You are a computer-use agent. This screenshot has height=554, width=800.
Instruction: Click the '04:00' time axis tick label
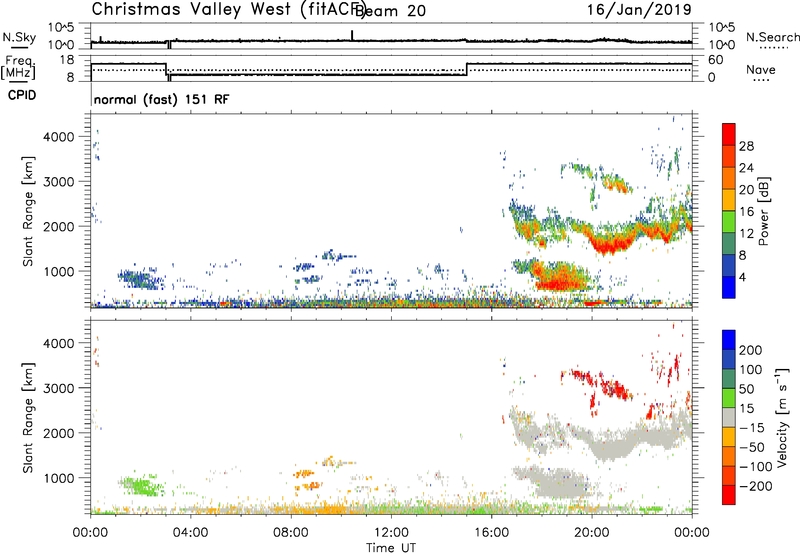(191, 533)
